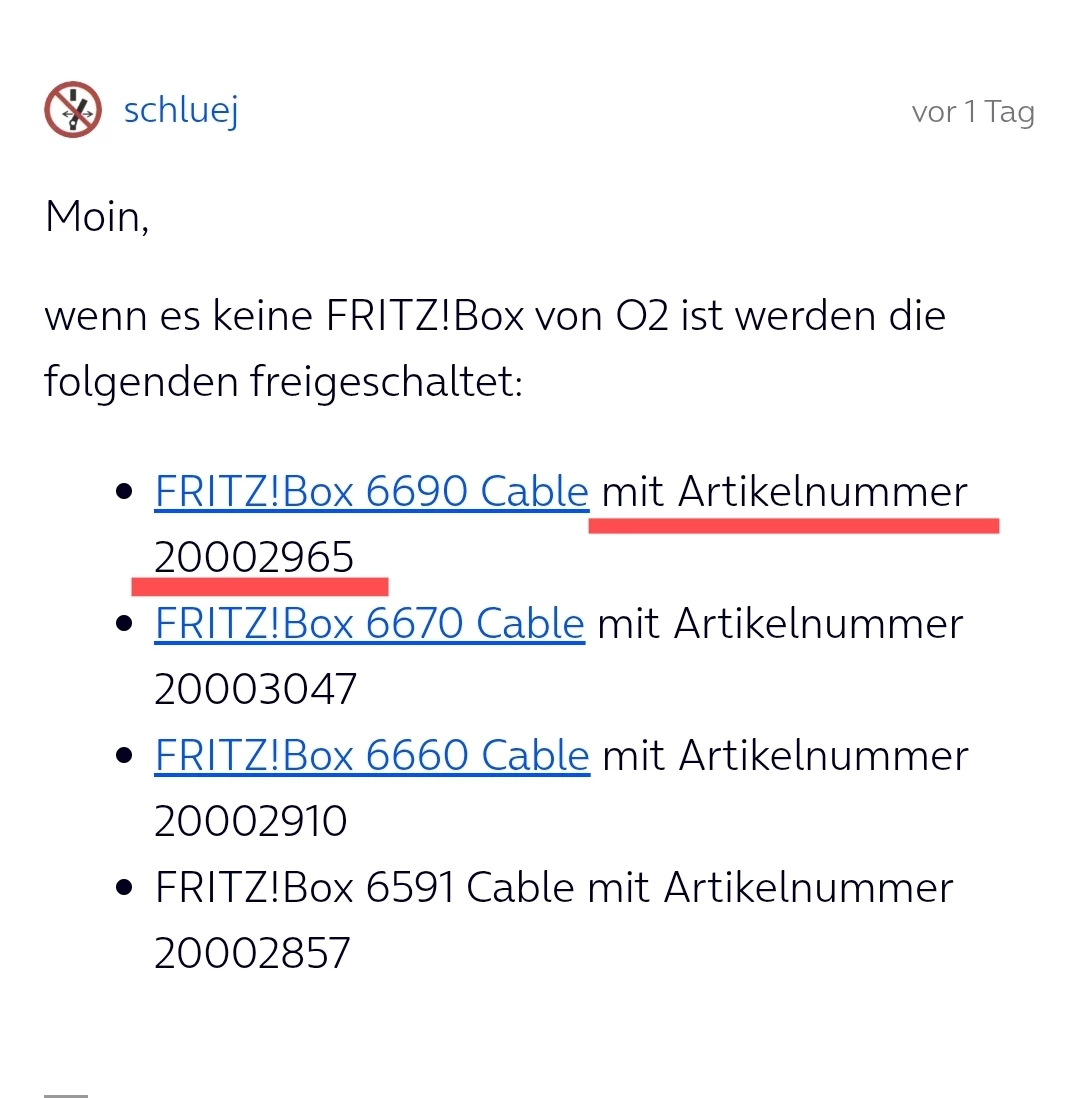Click the bullet before FRITZ!Box 6591
The image size is (1080, 1098).
click(125, 888)
